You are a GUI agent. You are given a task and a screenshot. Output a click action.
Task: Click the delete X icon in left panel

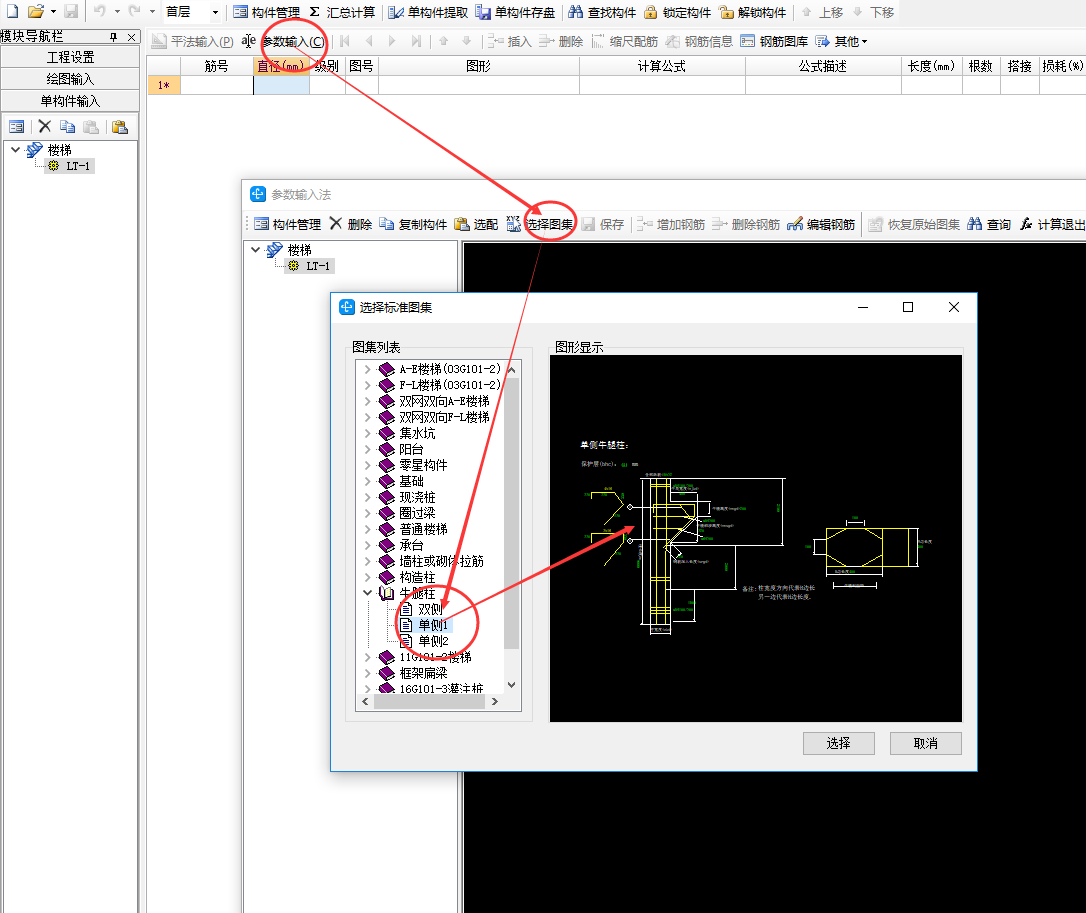click(44, 126)
